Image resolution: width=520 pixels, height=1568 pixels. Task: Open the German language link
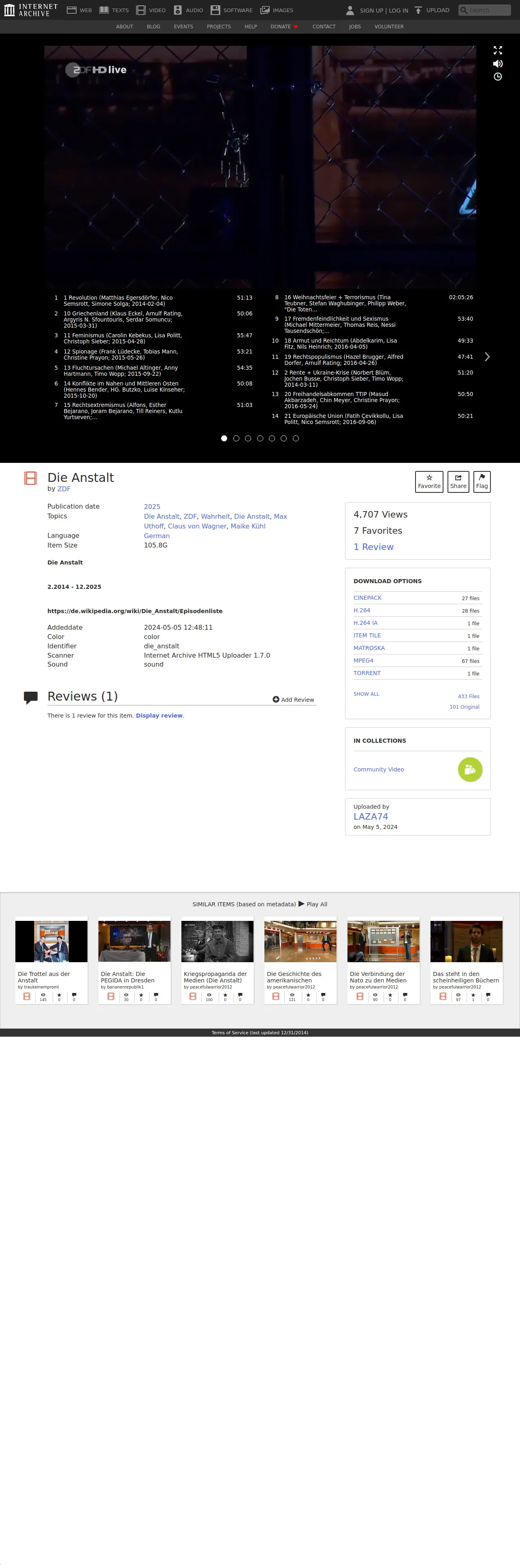point(156,536)
